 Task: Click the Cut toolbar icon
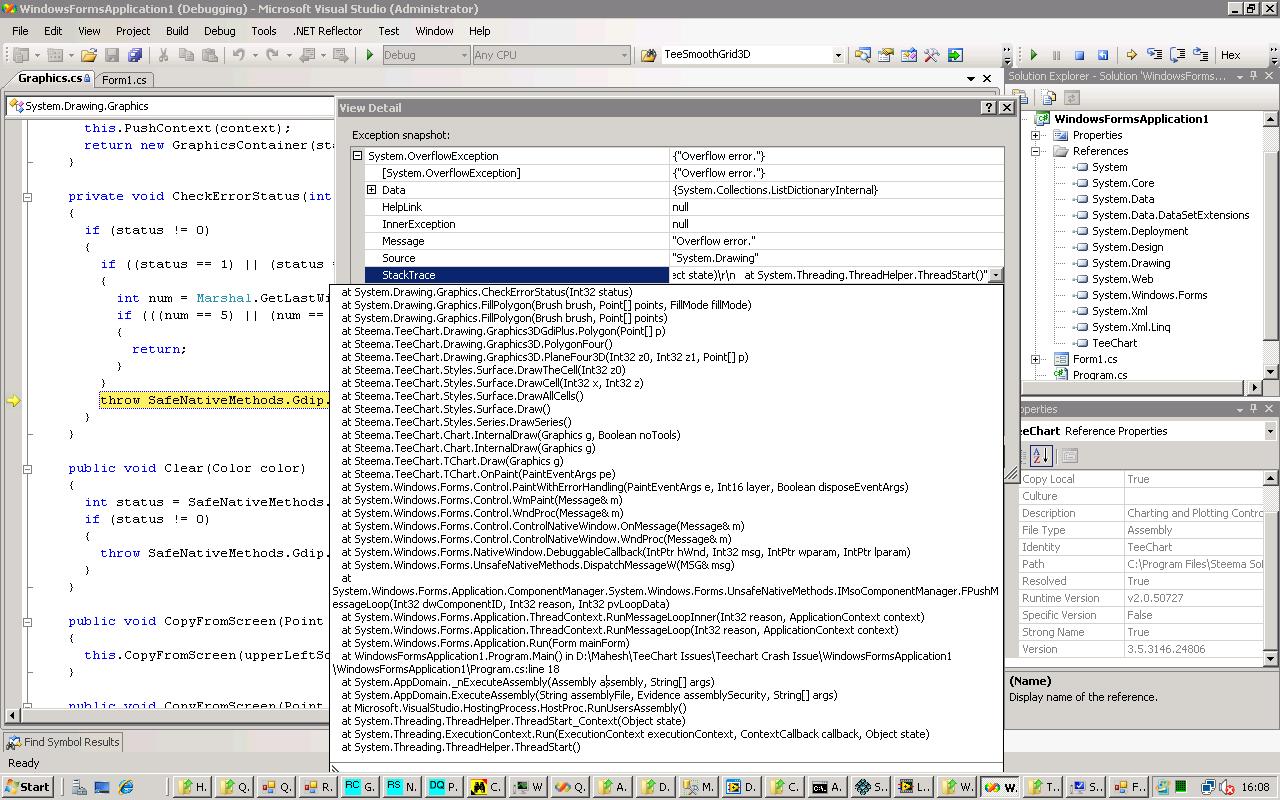[163, 55]
